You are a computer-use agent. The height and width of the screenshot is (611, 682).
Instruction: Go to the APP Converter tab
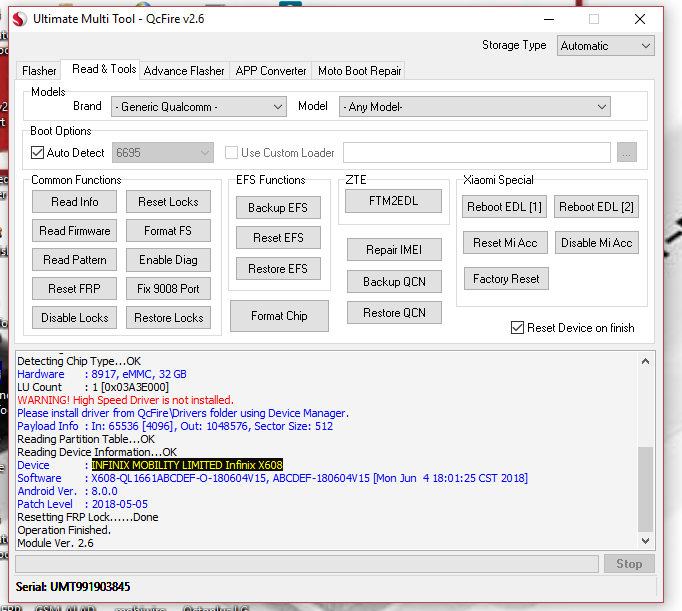(x=271, y=70)
